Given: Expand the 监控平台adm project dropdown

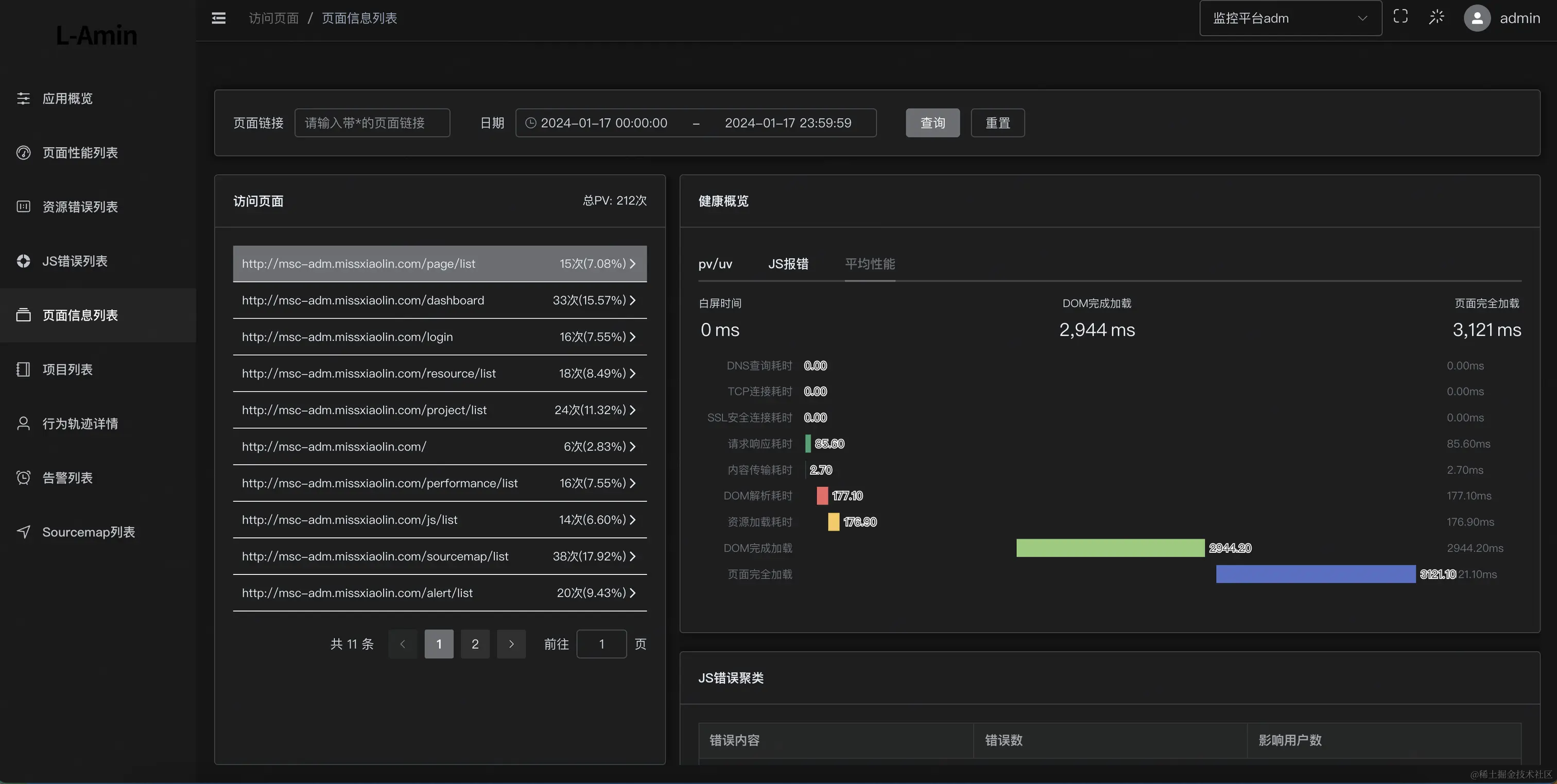Looking at the screenshot, I should 1290,18.
